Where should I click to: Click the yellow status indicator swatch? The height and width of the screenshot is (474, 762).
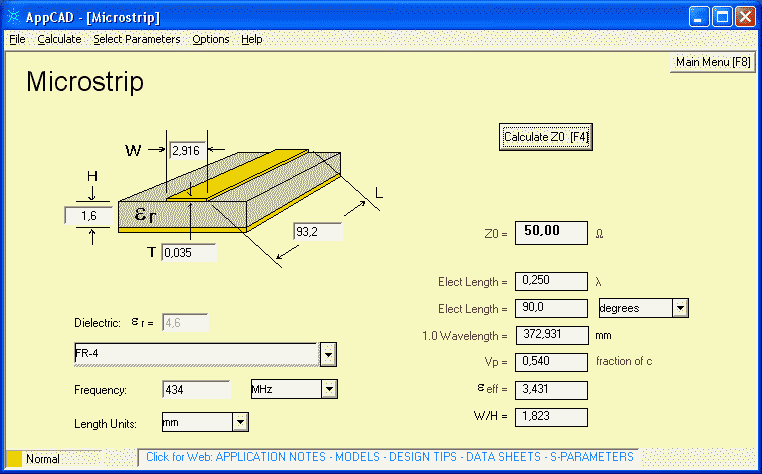tap(14, 458)
